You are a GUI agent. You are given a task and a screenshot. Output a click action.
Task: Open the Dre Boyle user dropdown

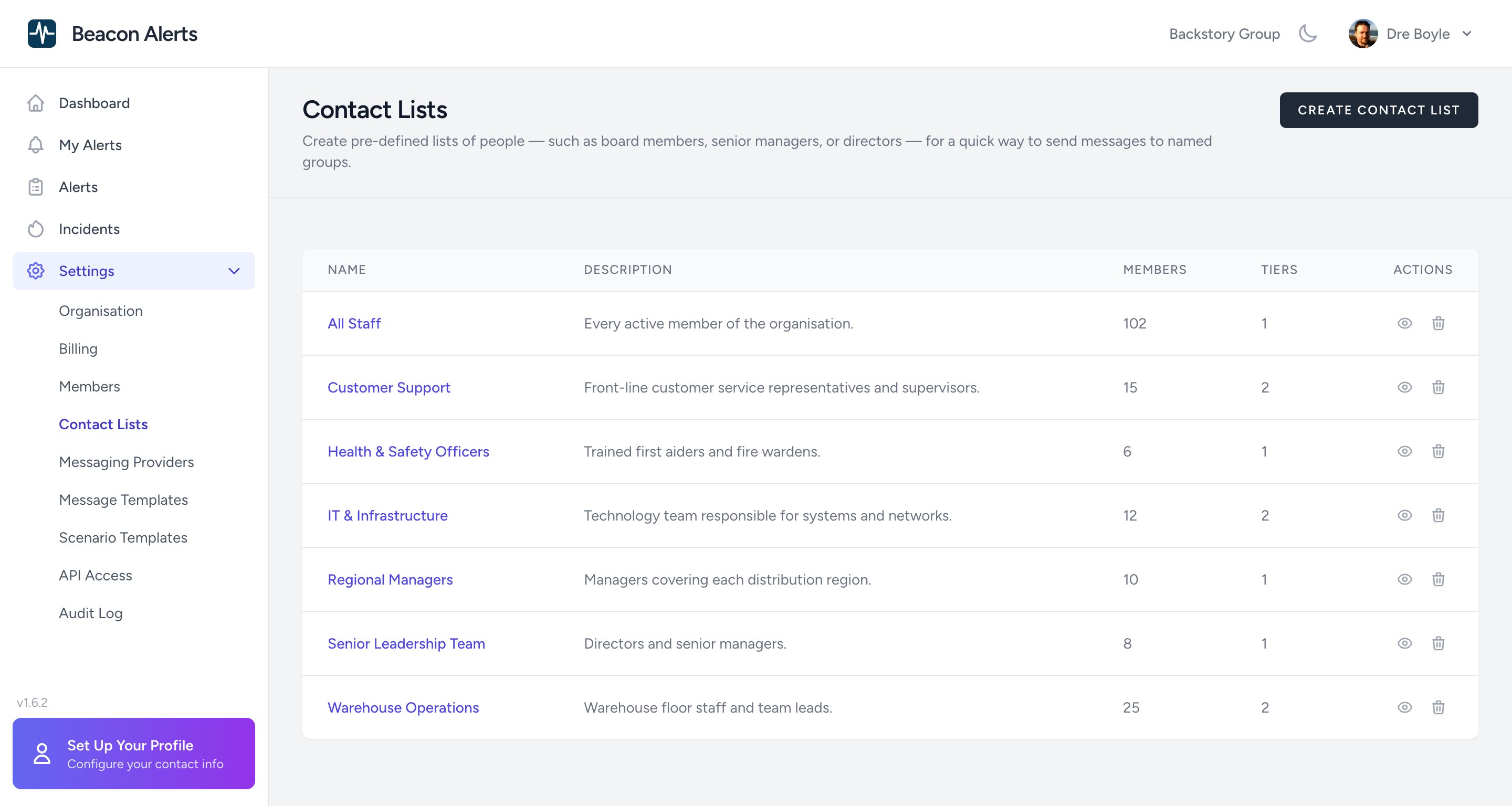1466,34
